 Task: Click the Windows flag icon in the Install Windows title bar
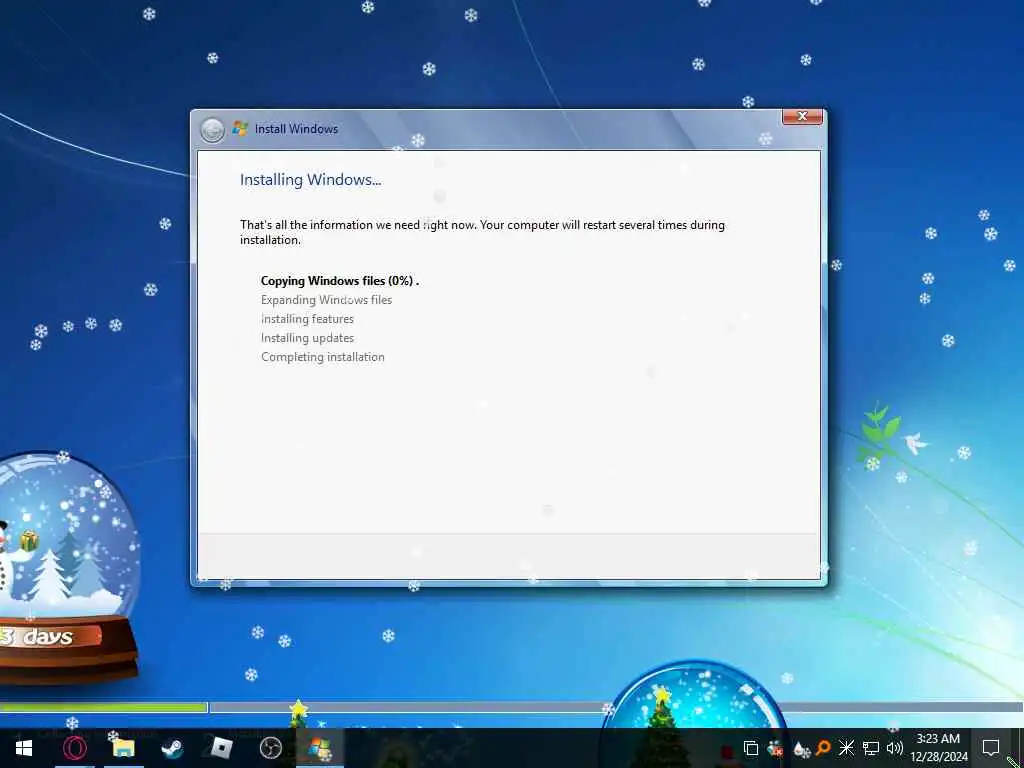tap(240, 129)
